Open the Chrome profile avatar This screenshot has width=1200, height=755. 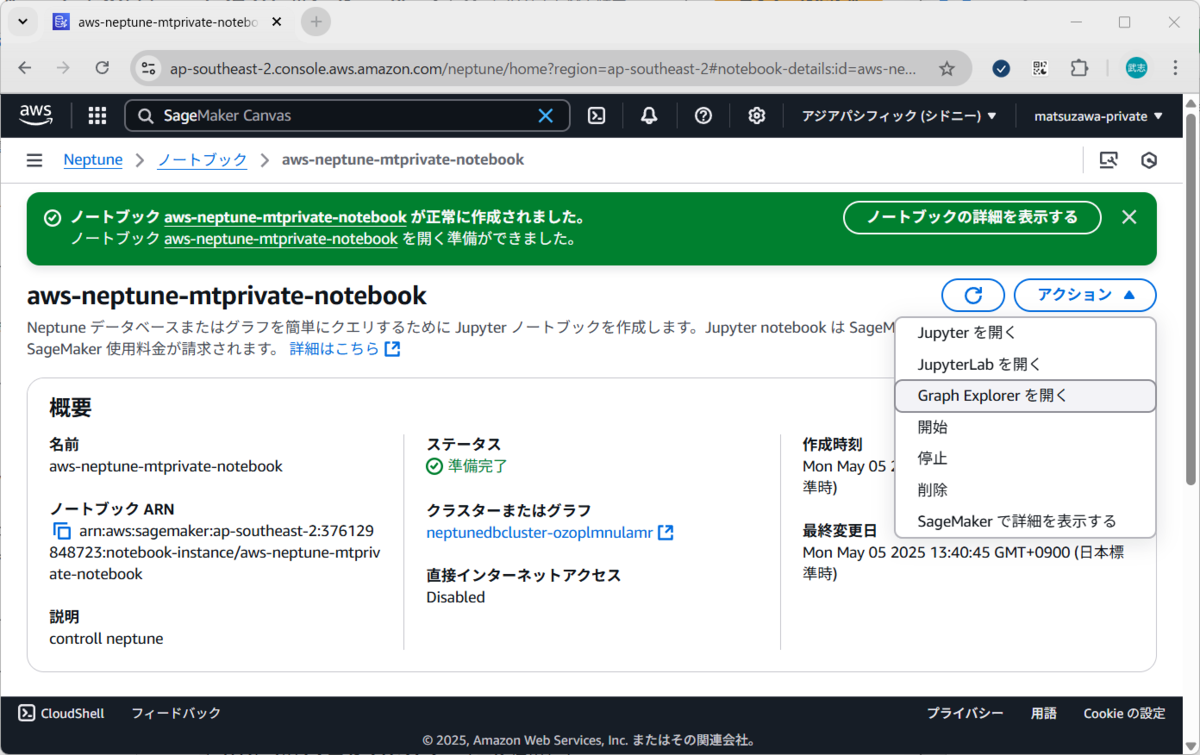pyautogui.click(x=1137, y=68)
